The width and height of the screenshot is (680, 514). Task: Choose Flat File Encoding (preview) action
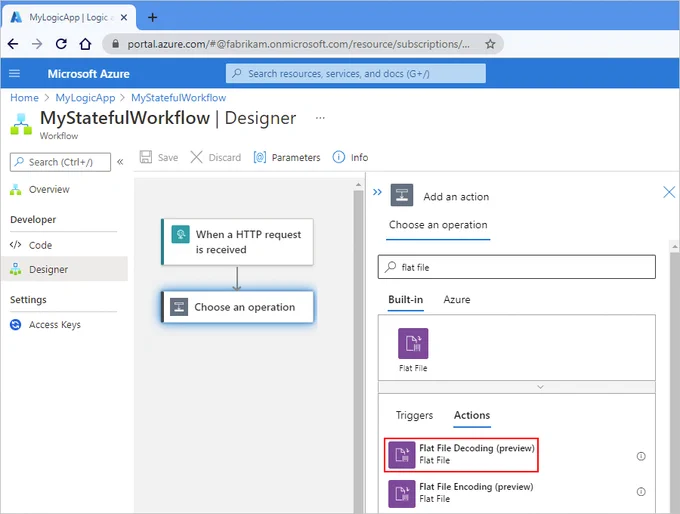[461, 493]
